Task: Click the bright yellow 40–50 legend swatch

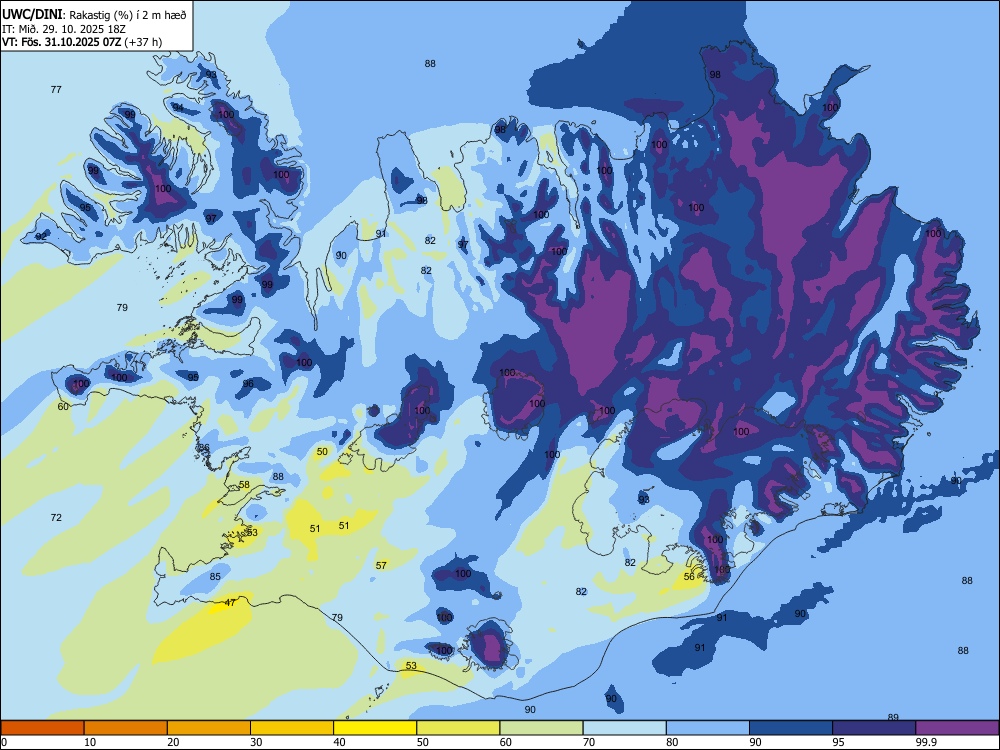Action: tap(375, 728)
